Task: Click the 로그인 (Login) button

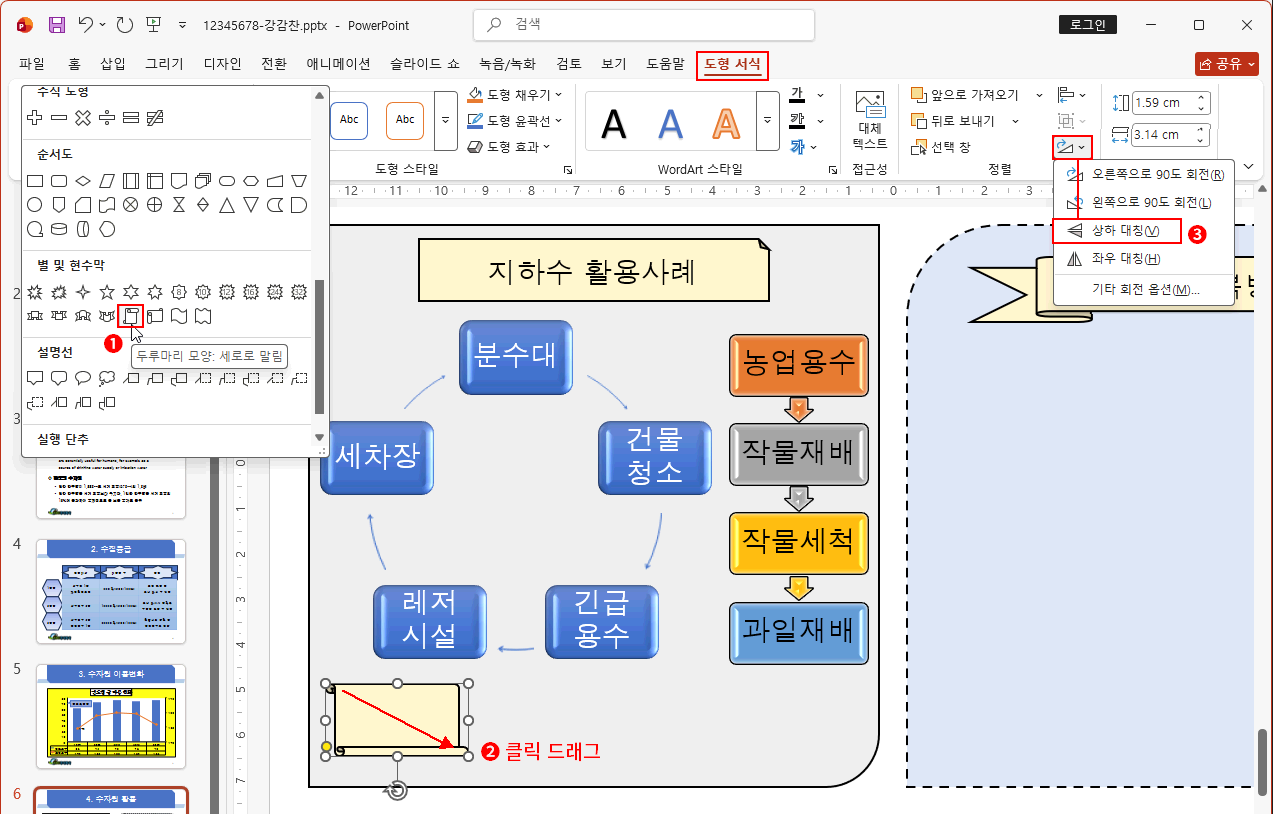Action: point(1087,24)
